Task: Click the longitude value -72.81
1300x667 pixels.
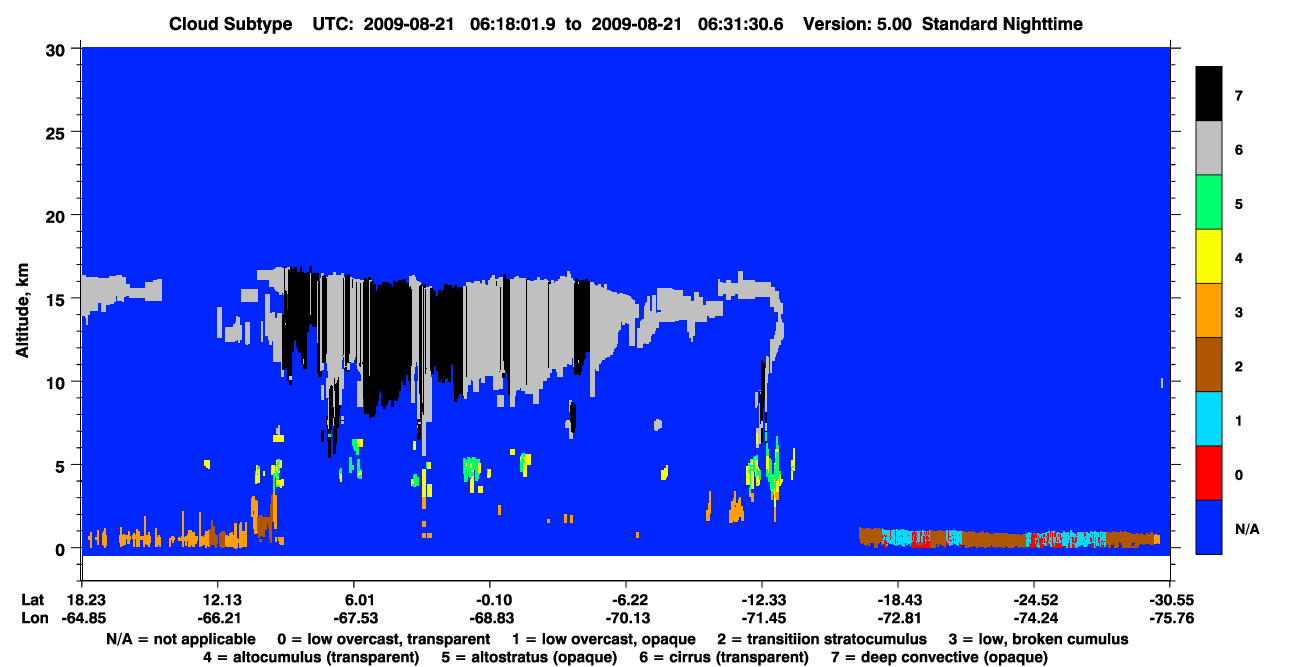Action: (x=898, y=618)
